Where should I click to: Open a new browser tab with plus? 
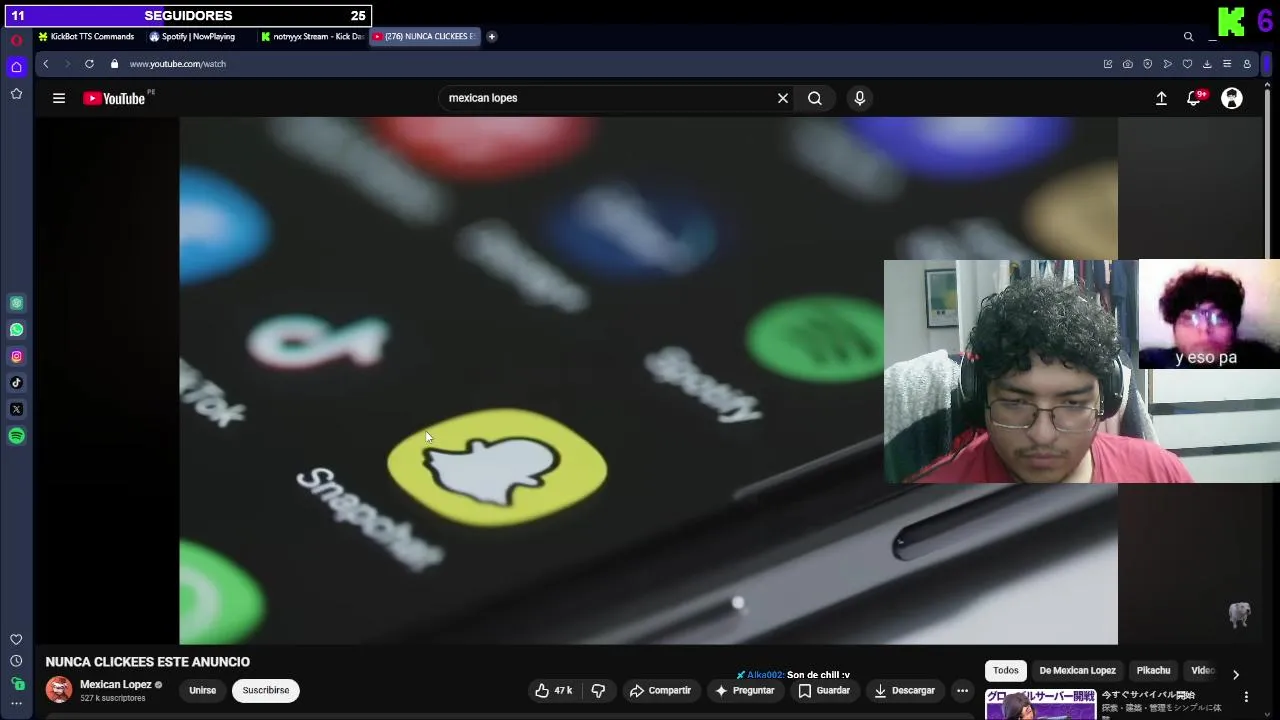[491, 37]
